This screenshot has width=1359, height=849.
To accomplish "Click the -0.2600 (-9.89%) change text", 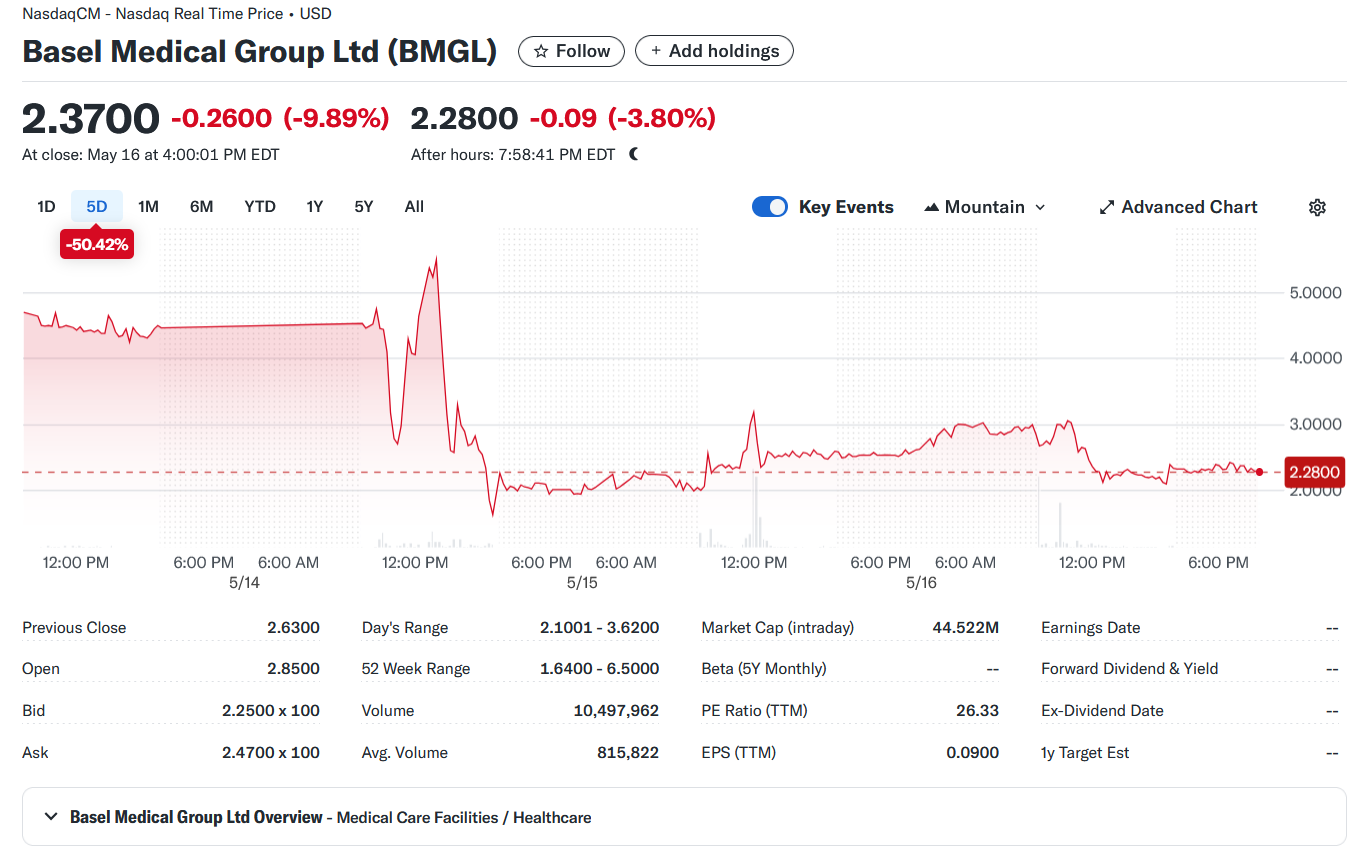I will coord(280,119).
